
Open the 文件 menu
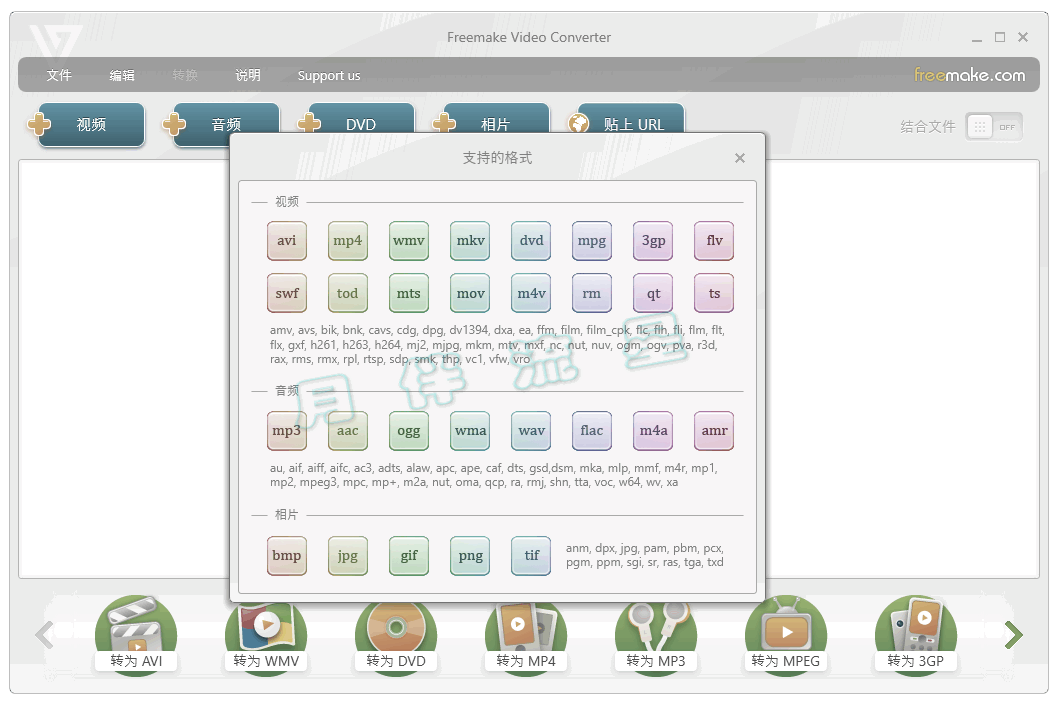pyautogui.click(x=59, y=75)
